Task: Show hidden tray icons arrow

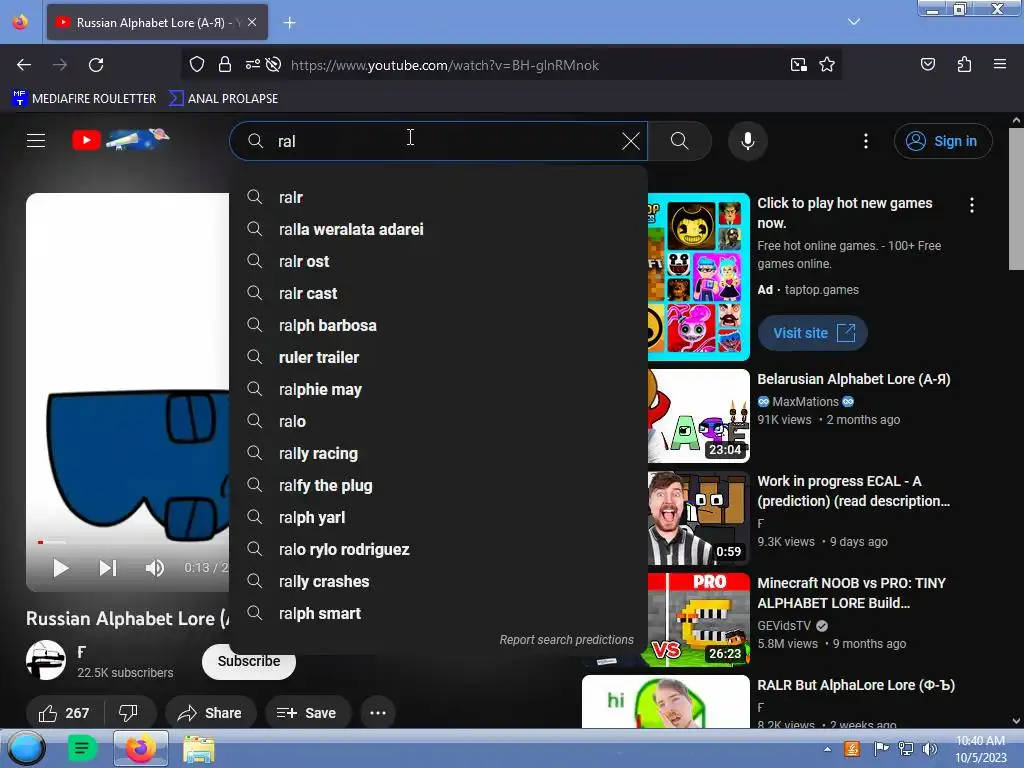Action: coord(827,749)
